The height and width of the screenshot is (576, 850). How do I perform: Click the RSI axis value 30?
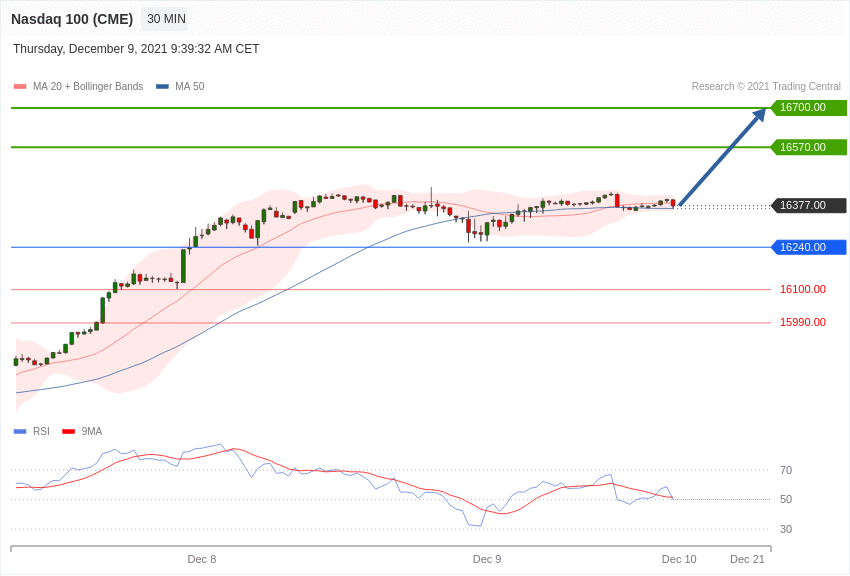(x=786, y=529)
